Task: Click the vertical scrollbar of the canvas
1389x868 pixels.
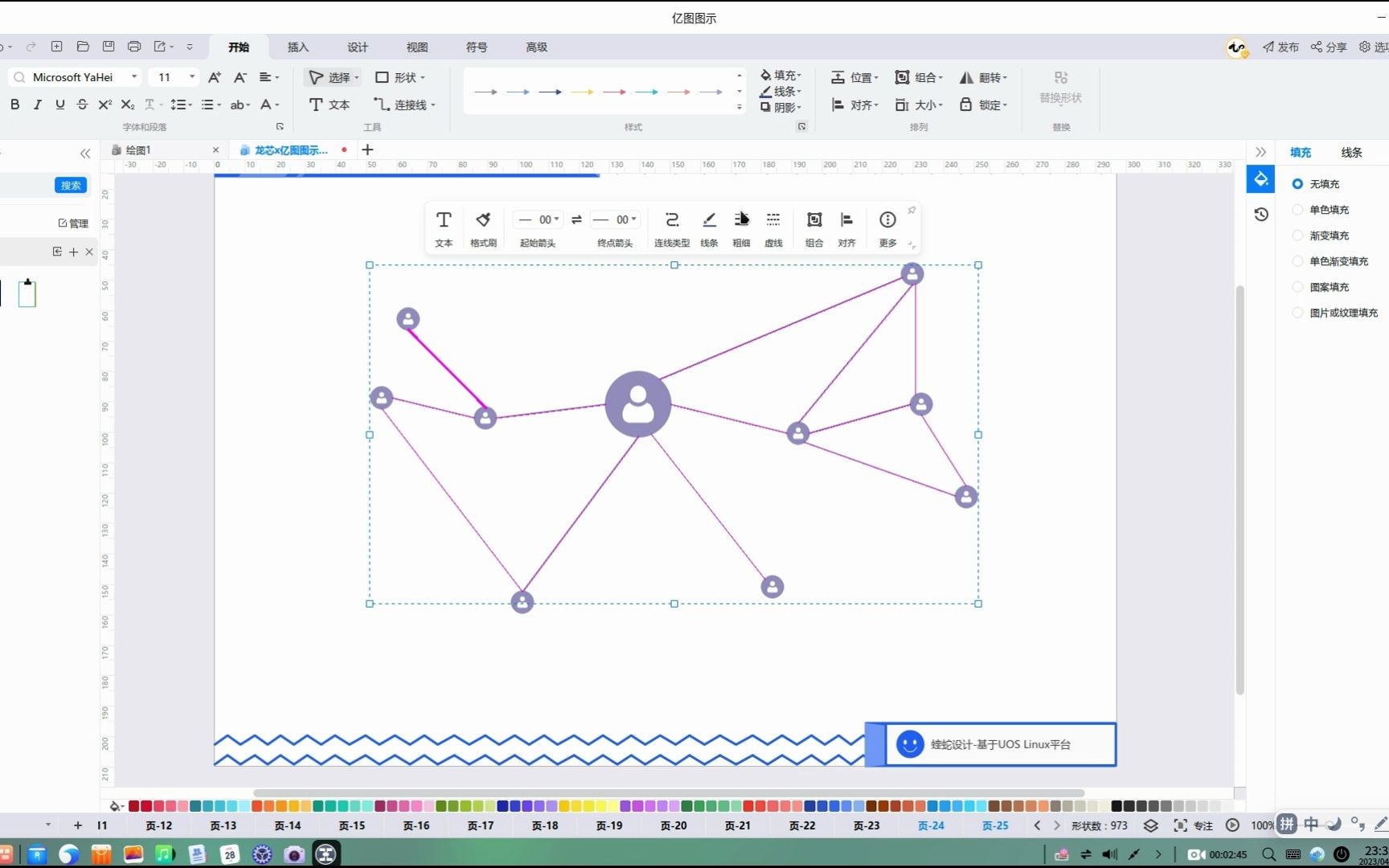Action: (x=1239, y=489)
